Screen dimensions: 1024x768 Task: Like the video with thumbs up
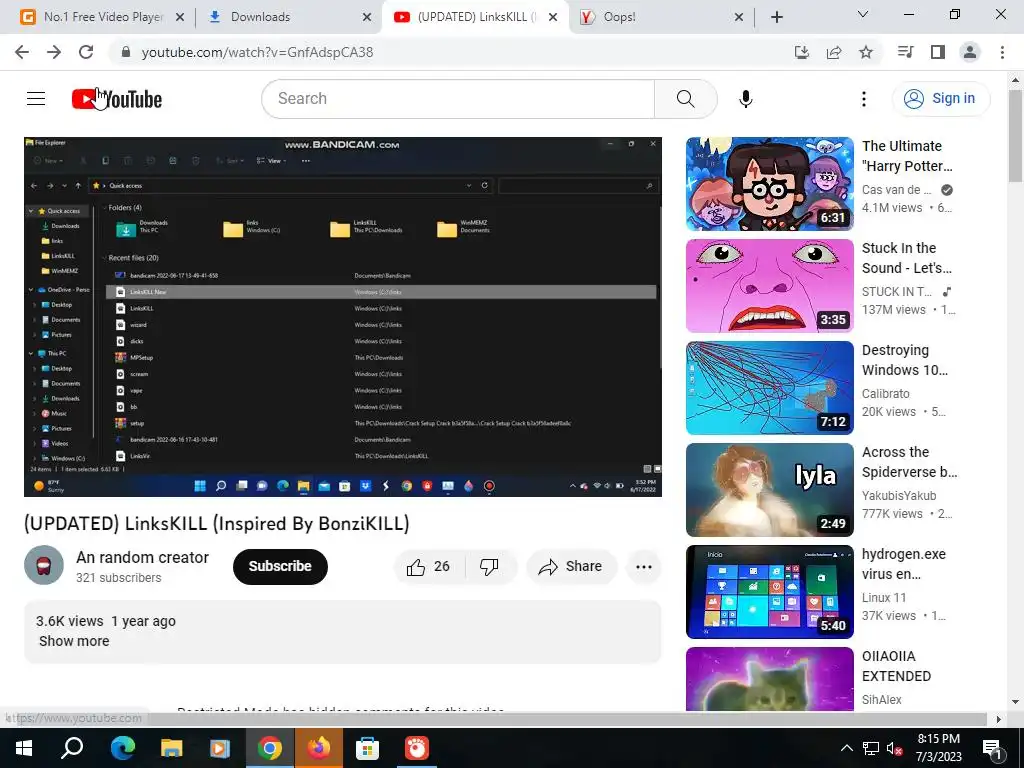(x=428, y=566)
